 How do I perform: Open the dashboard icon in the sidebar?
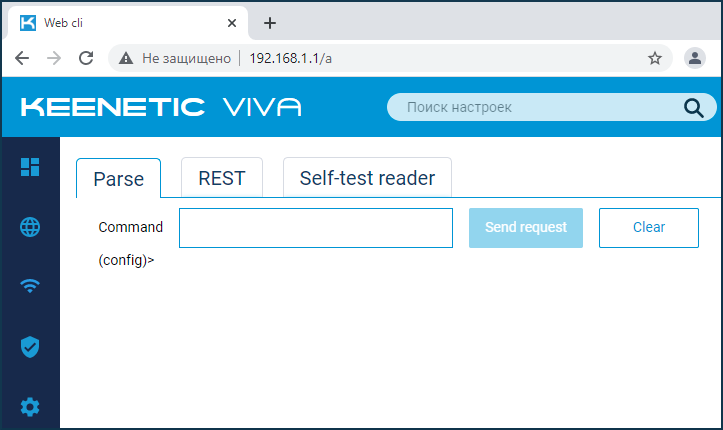click(30, 167)
